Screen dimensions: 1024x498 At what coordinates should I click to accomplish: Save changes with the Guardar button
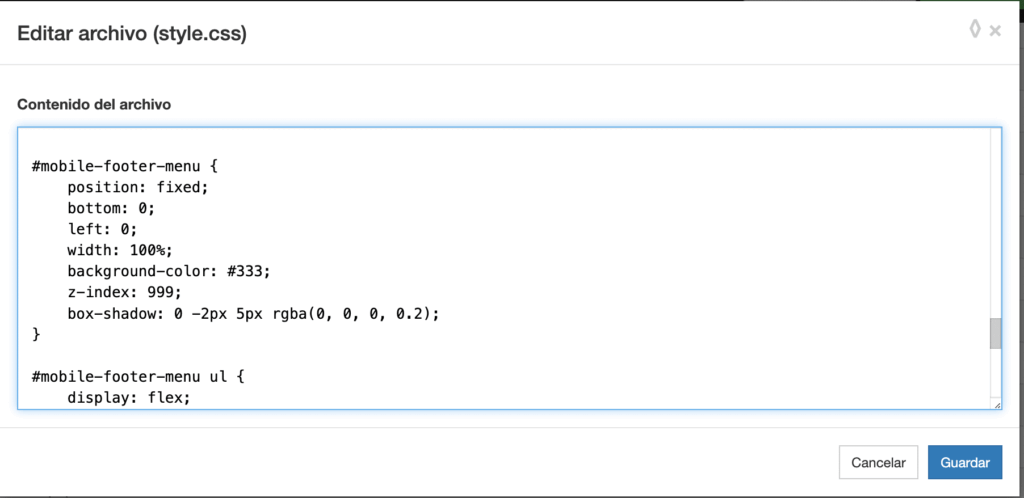pyautogui.click(x=965, y=462)
